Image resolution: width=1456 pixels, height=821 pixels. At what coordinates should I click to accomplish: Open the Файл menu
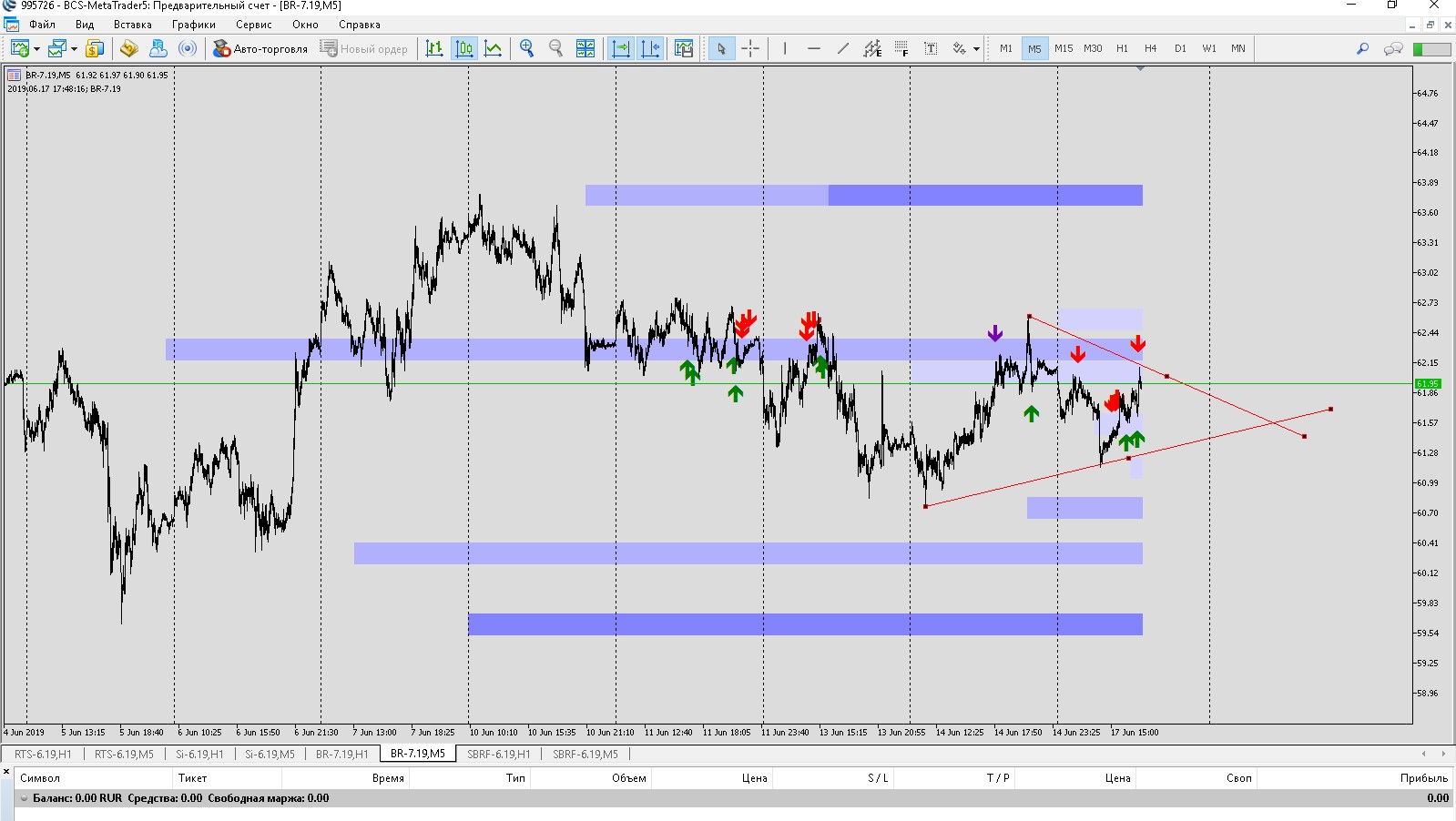(x=42, y=25)
